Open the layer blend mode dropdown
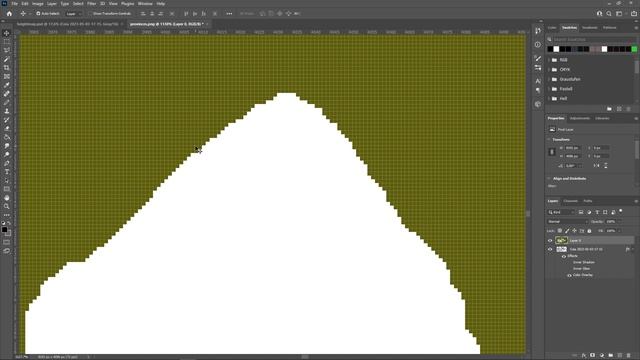 point(567,222)
